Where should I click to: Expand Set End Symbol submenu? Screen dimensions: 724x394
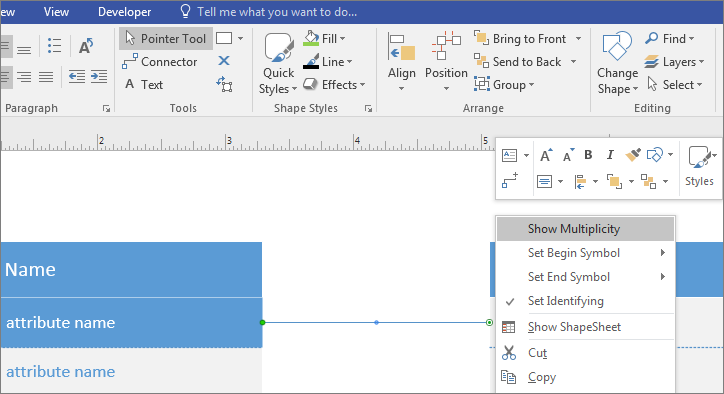coord(585,277)
